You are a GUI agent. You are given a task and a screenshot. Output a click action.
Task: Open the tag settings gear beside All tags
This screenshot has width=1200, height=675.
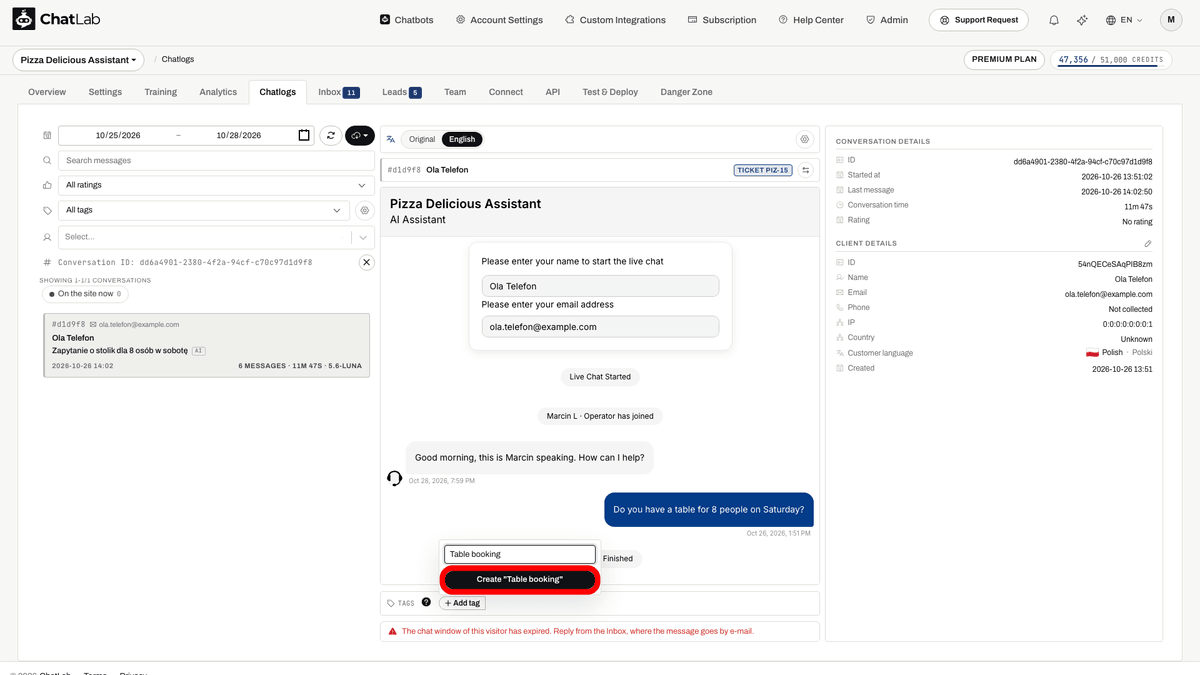pos(365,211)
